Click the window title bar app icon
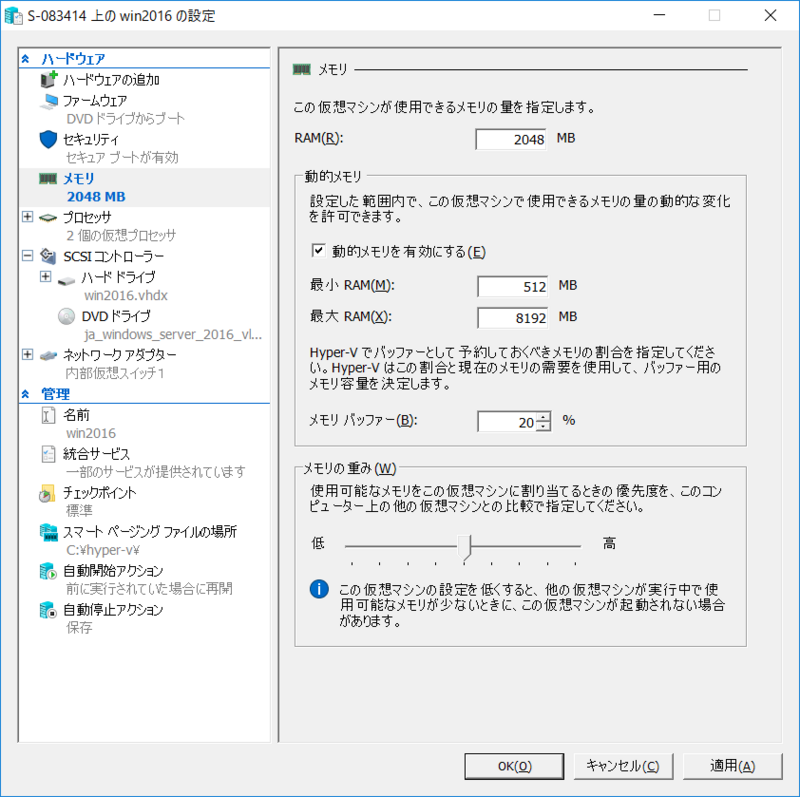Screen dimensions: 800x797 (x=13, y=16)
